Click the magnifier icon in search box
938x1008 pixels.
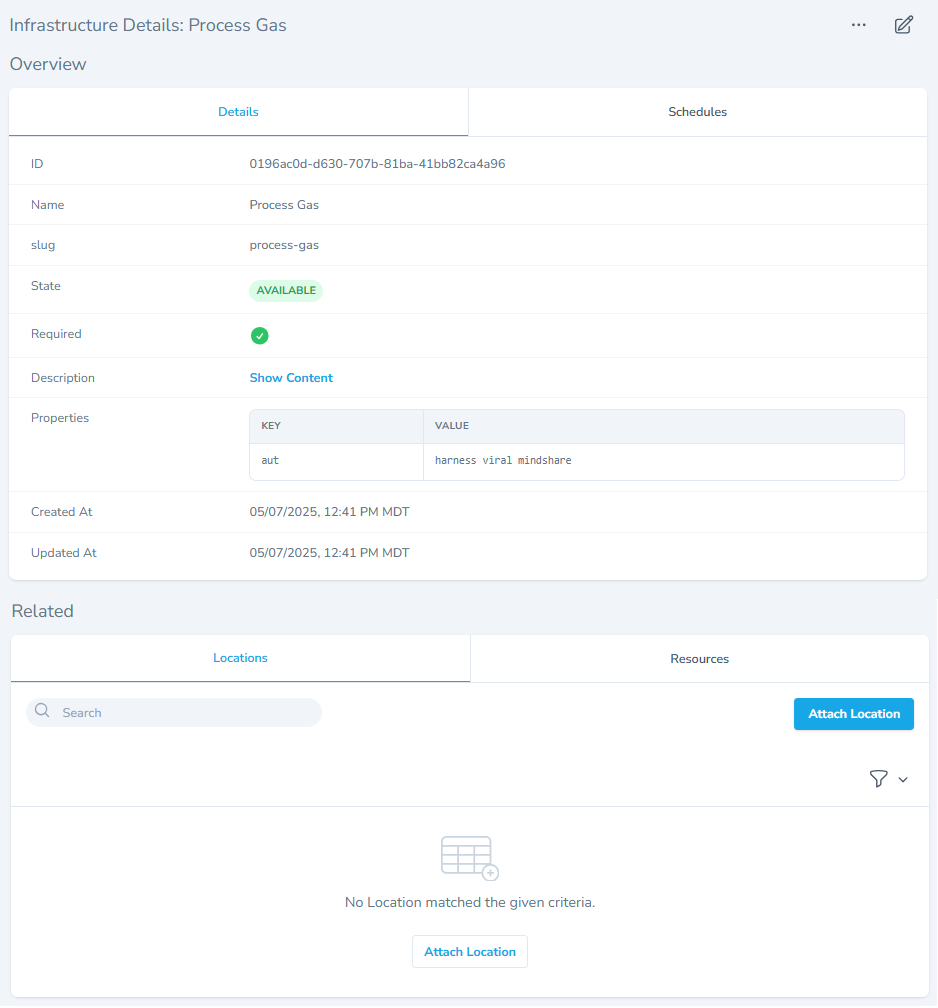pos(42,711)
